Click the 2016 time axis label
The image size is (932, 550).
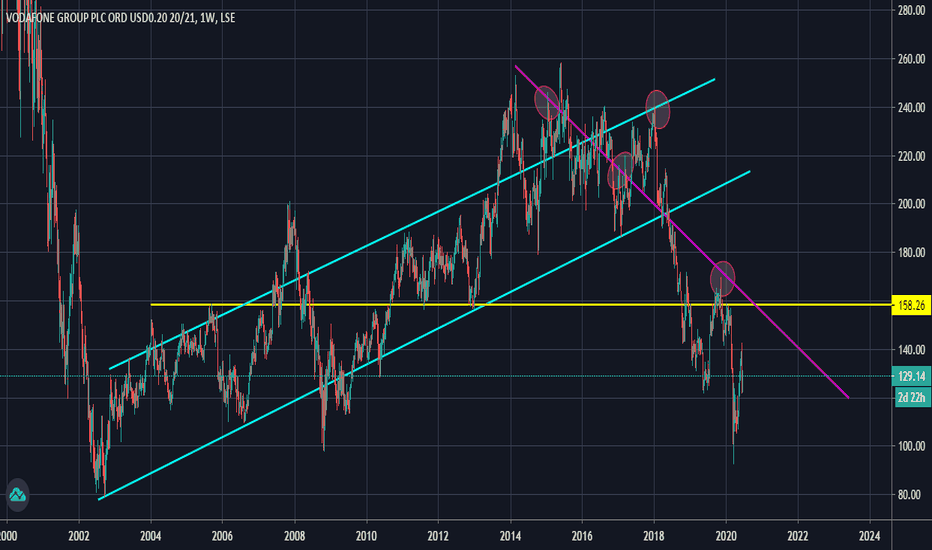click(582, 536)
